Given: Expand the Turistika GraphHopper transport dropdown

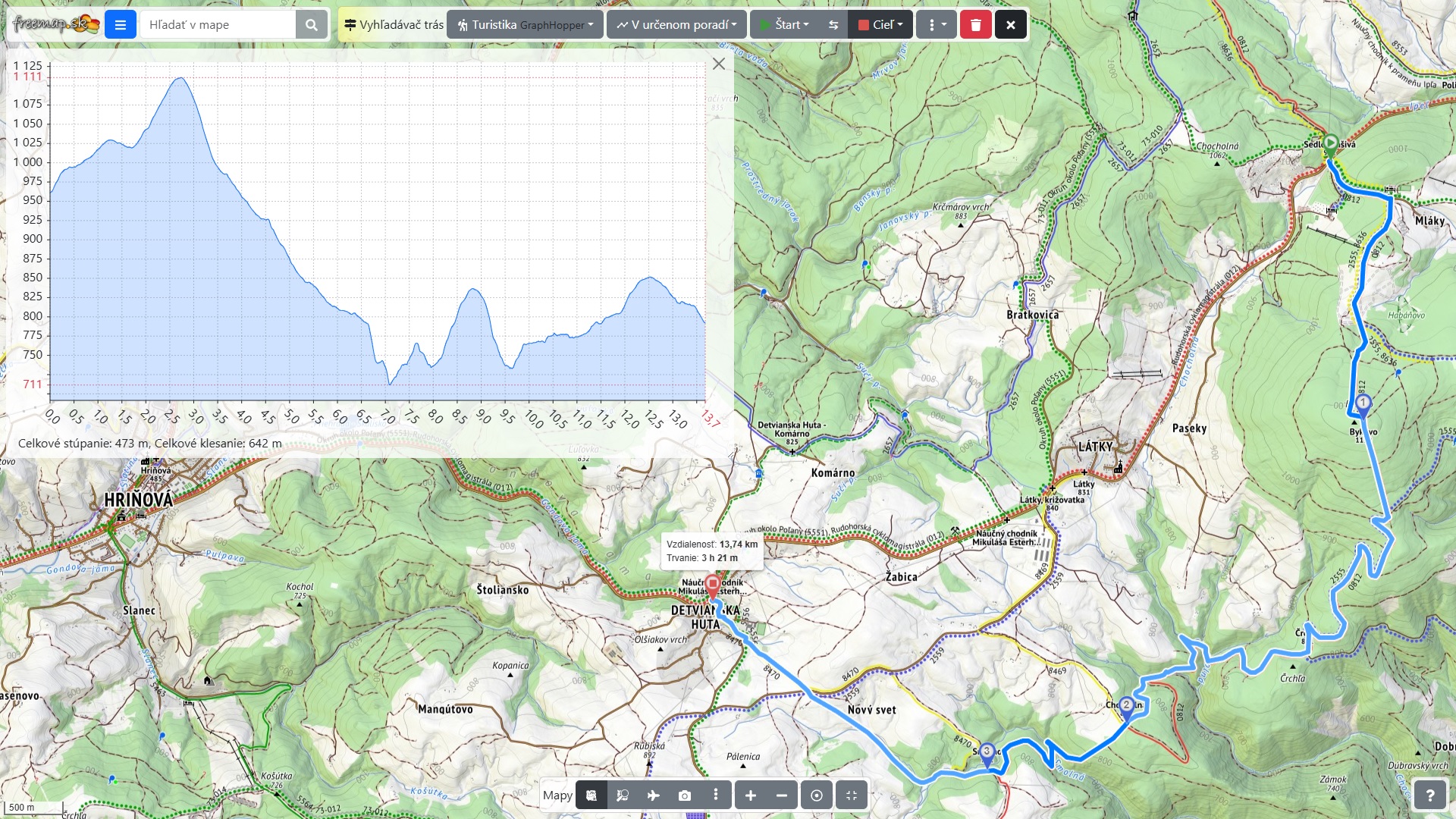Looking at the screenshot, I should point(525,25).
